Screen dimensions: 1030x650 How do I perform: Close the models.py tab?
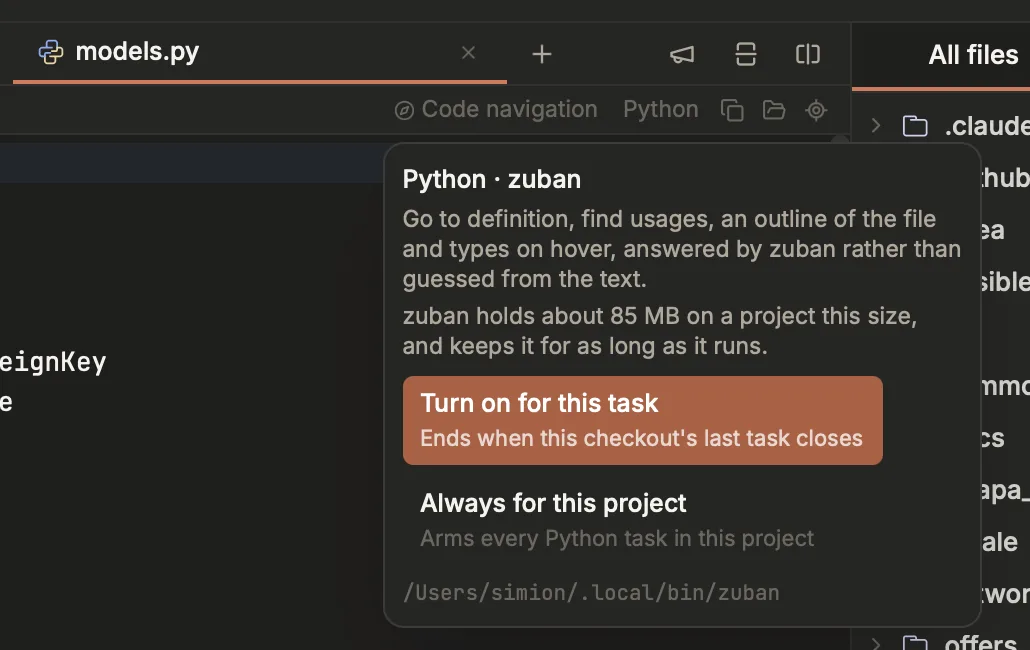(468, 53)
